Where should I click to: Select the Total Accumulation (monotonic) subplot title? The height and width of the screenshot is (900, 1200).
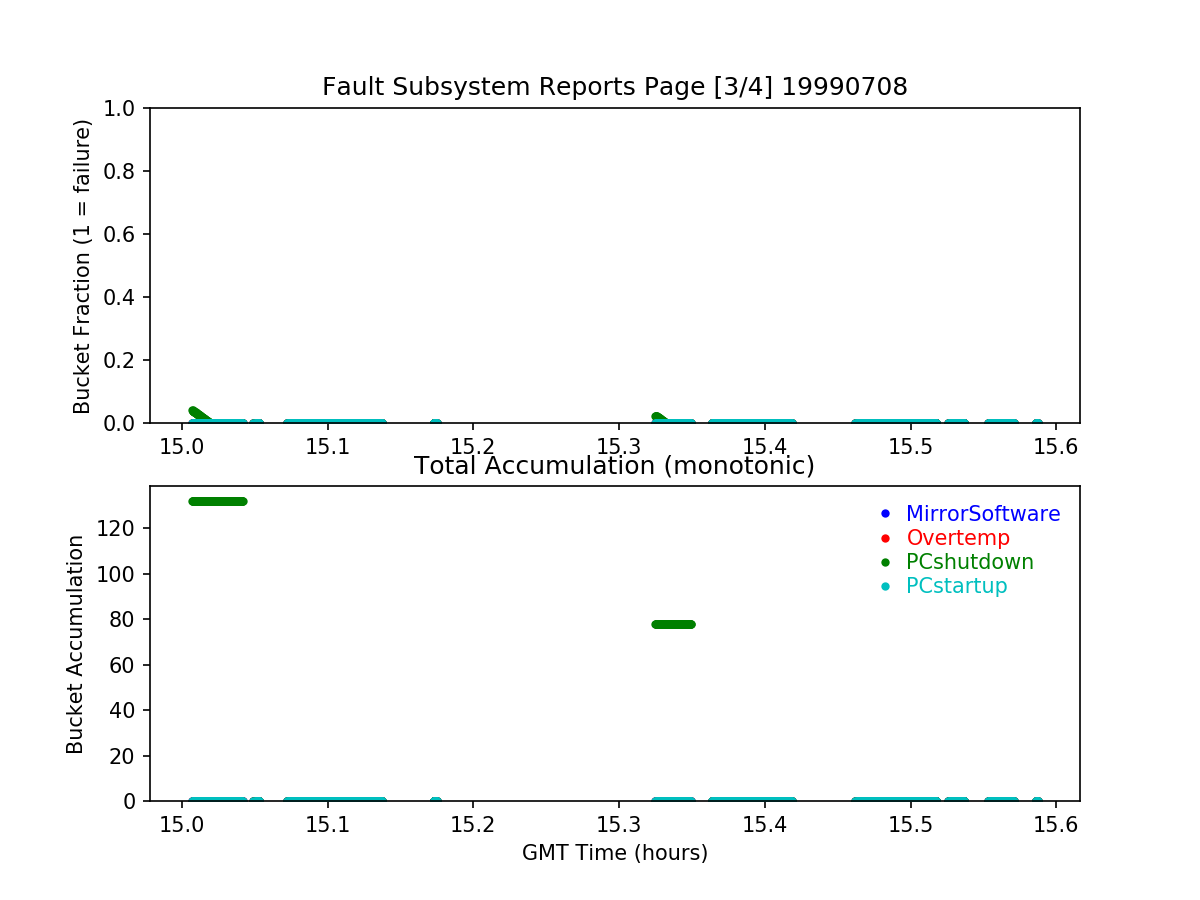coord(614,466)
